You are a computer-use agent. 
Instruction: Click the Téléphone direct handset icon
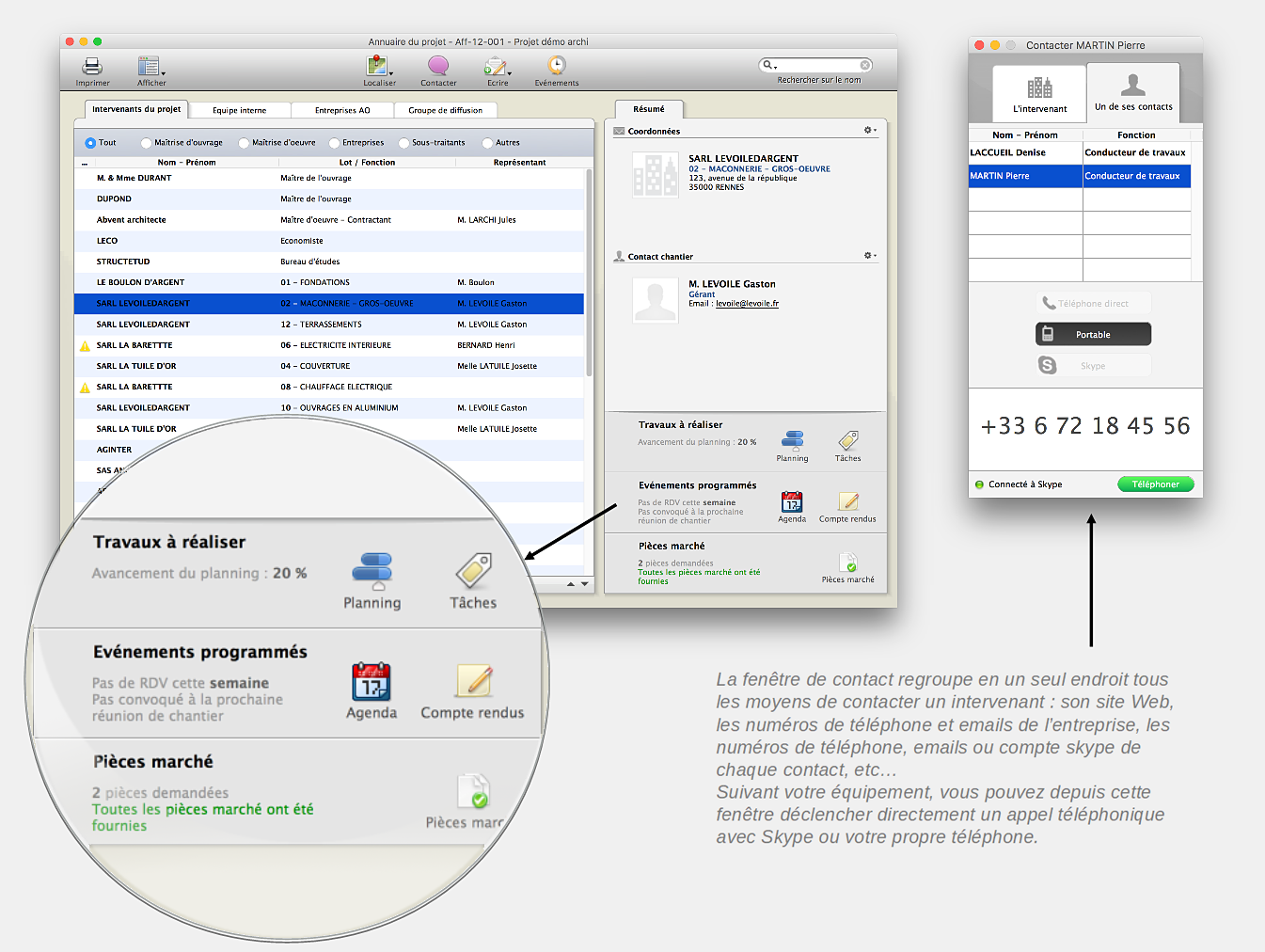pos(1049,303)
